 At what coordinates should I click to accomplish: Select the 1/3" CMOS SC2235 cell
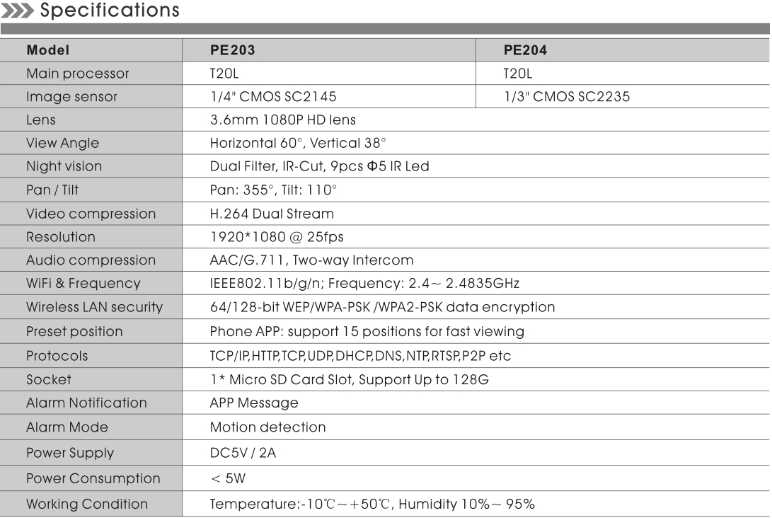point(567,97)
